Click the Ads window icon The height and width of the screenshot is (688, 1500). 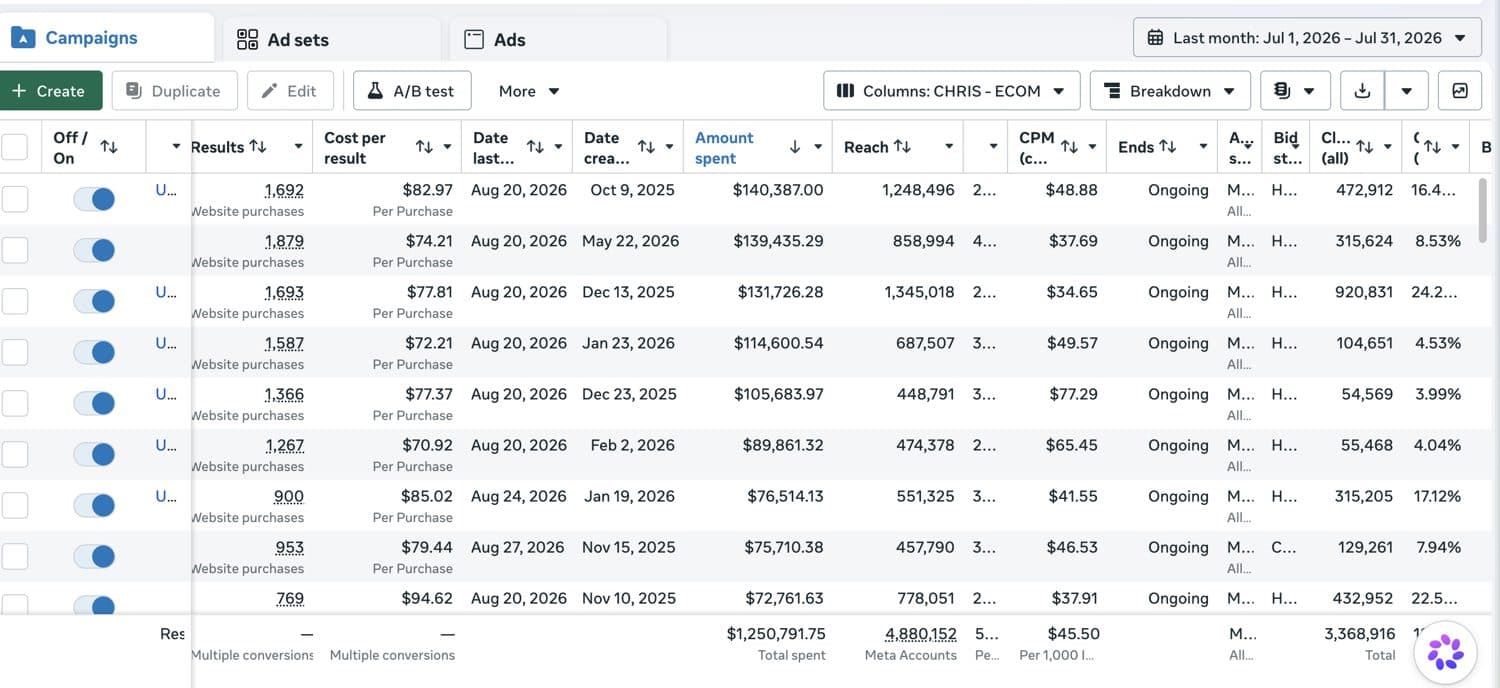[x=474, y=39]
